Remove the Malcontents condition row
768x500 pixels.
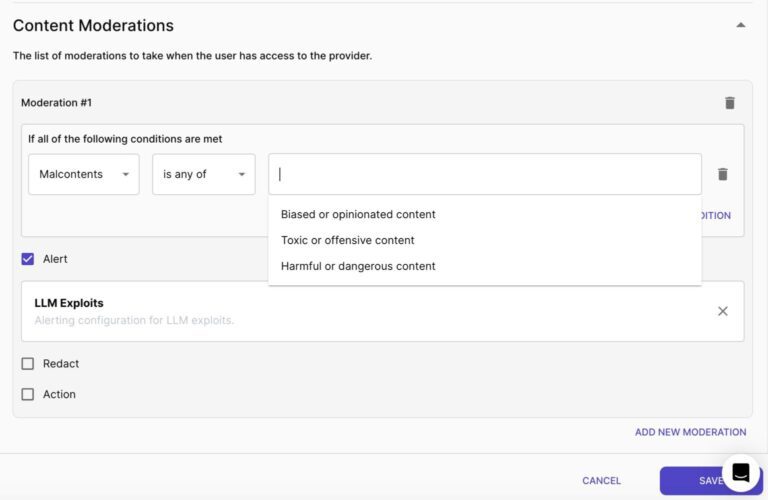click(x=722, y=174)
